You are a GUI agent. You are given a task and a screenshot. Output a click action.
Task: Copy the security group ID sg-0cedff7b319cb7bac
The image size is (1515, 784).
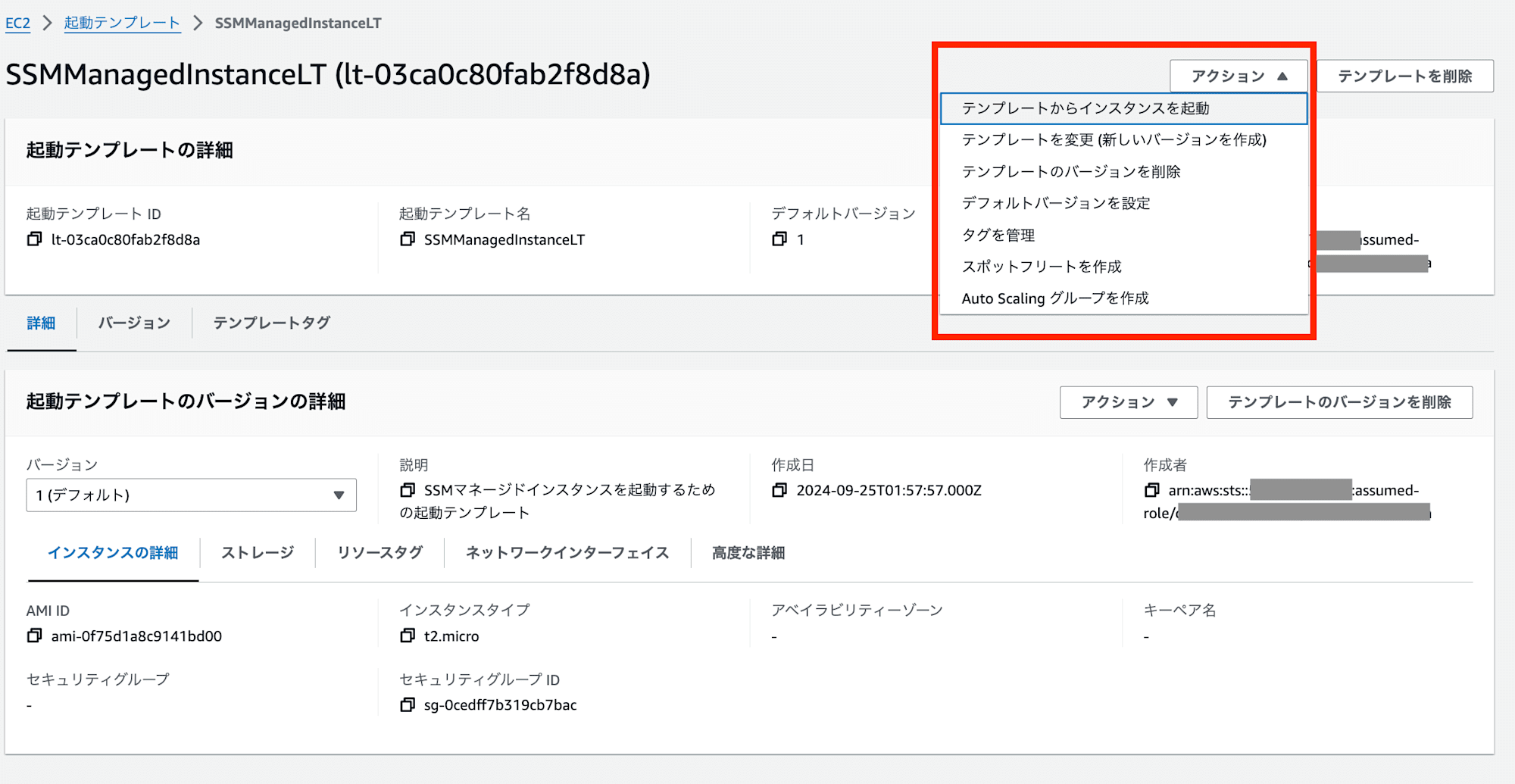[x=408, y=704]
